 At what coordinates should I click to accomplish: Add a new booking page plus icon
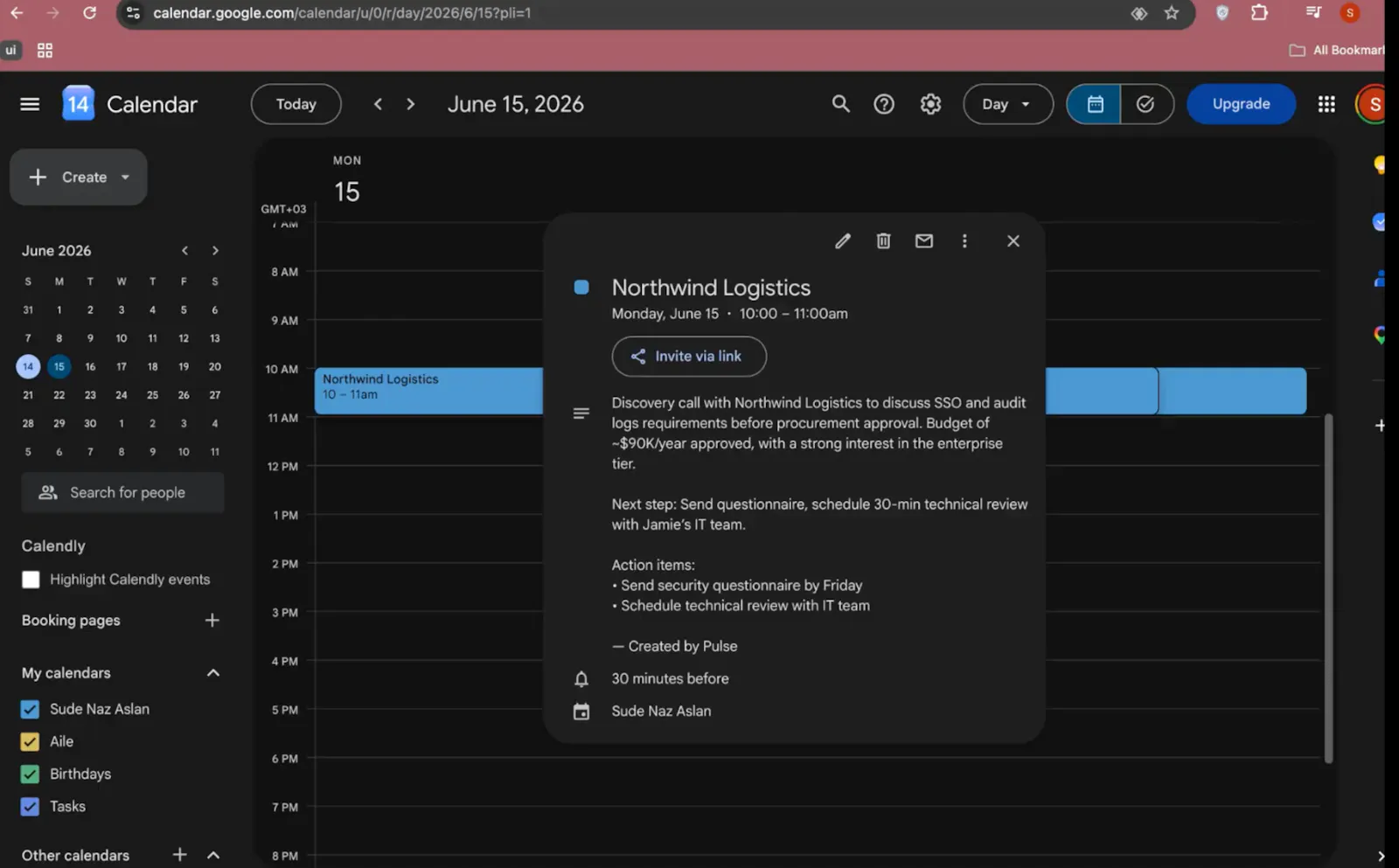[x=212, y=621]
